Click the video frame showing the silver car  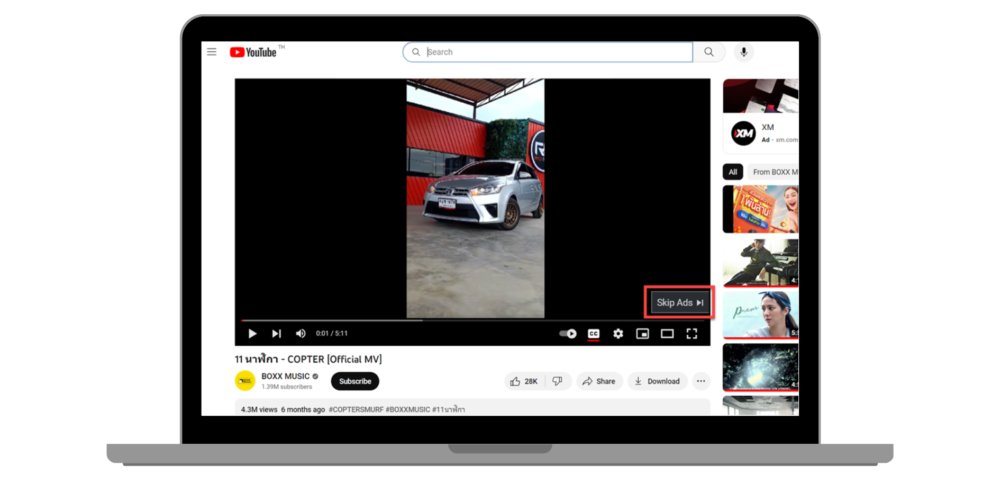click(475, 198)
